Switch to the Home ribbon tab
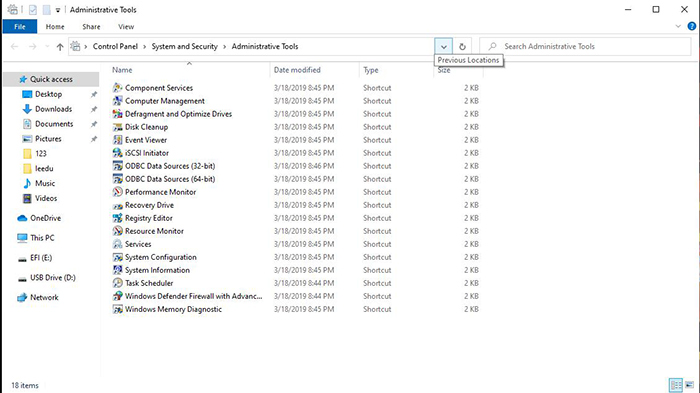The width and height of the screenshot is (700, 393). [x=55, y=27]
